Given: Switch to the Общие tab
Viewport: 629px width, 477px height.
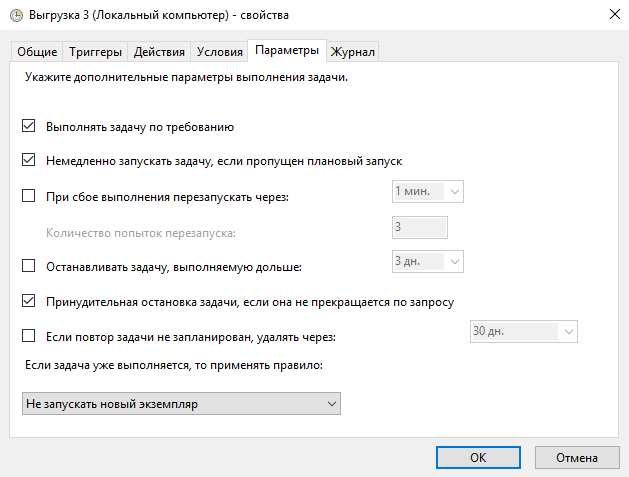Looking at the screenshot, I should (x=37, y=52).
